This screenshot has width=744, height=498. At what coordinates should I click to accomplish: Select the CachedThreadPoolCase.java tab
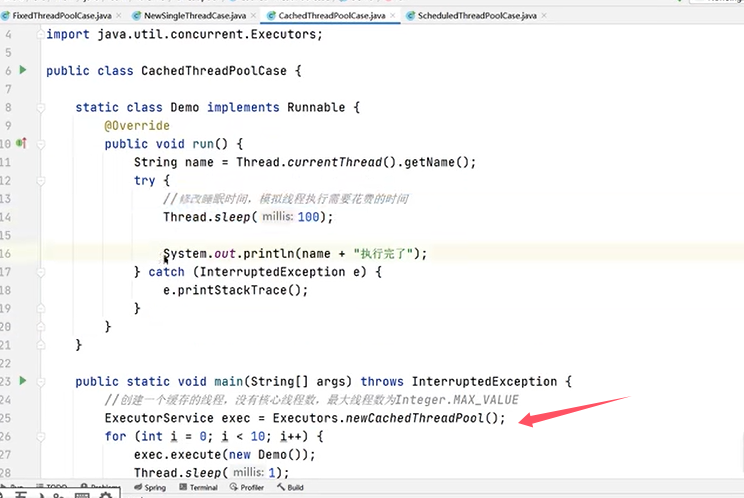coord(332,16)
